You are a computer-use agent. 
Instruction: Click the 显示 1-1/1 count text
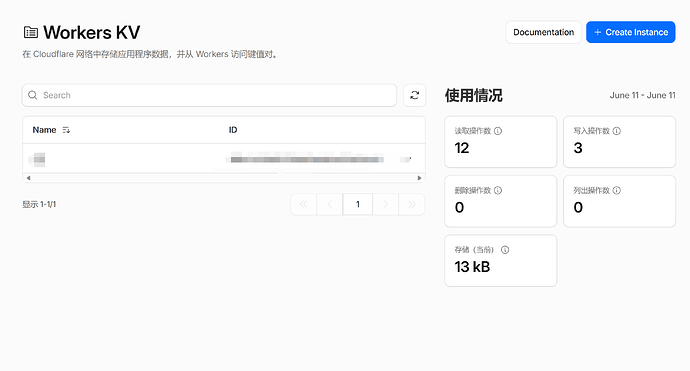pyautogui.click(x=39, y=204)
